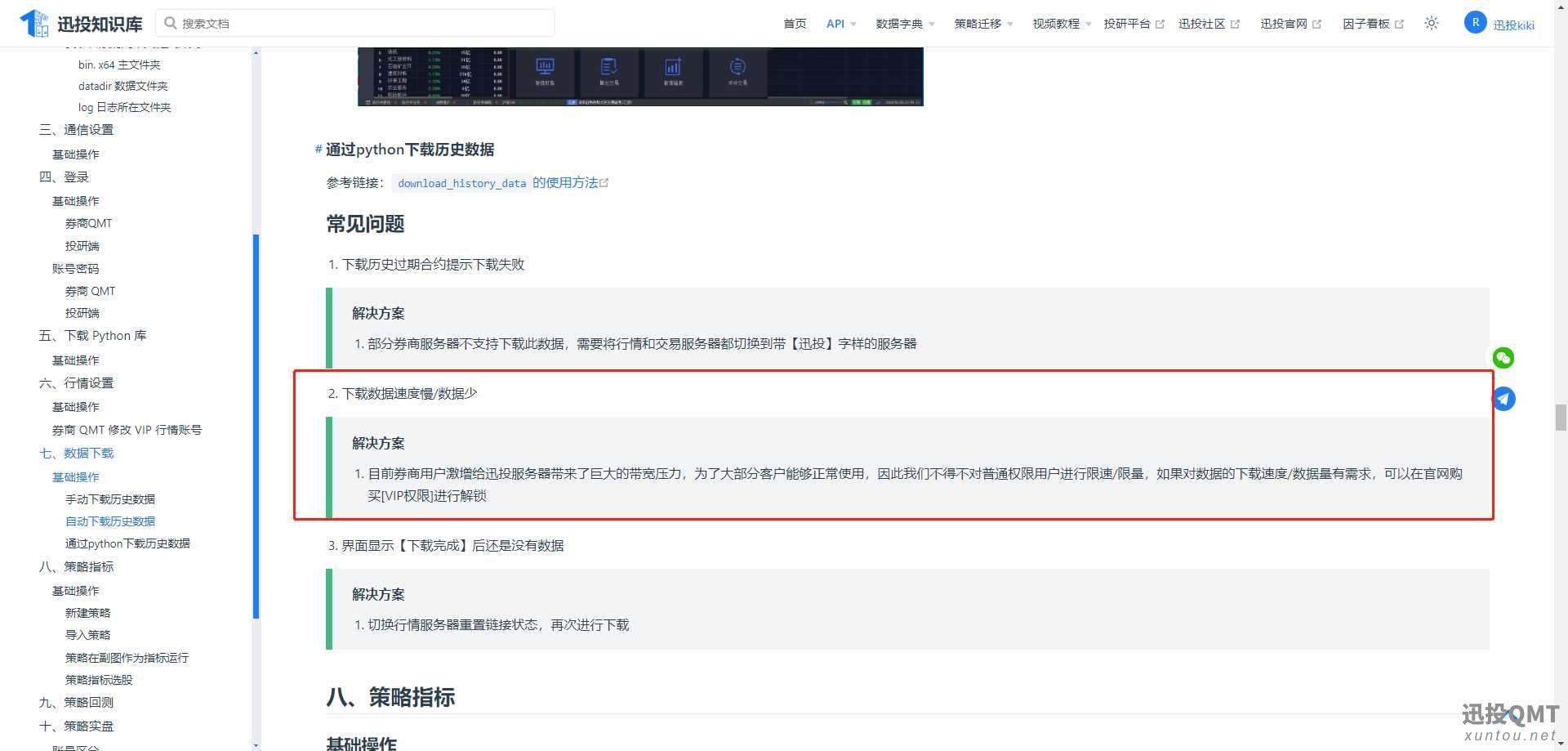Click the 迅投kiki username
This screenshot has height=751, width=1568.
pyautogui.click(x=1513, y=25)
